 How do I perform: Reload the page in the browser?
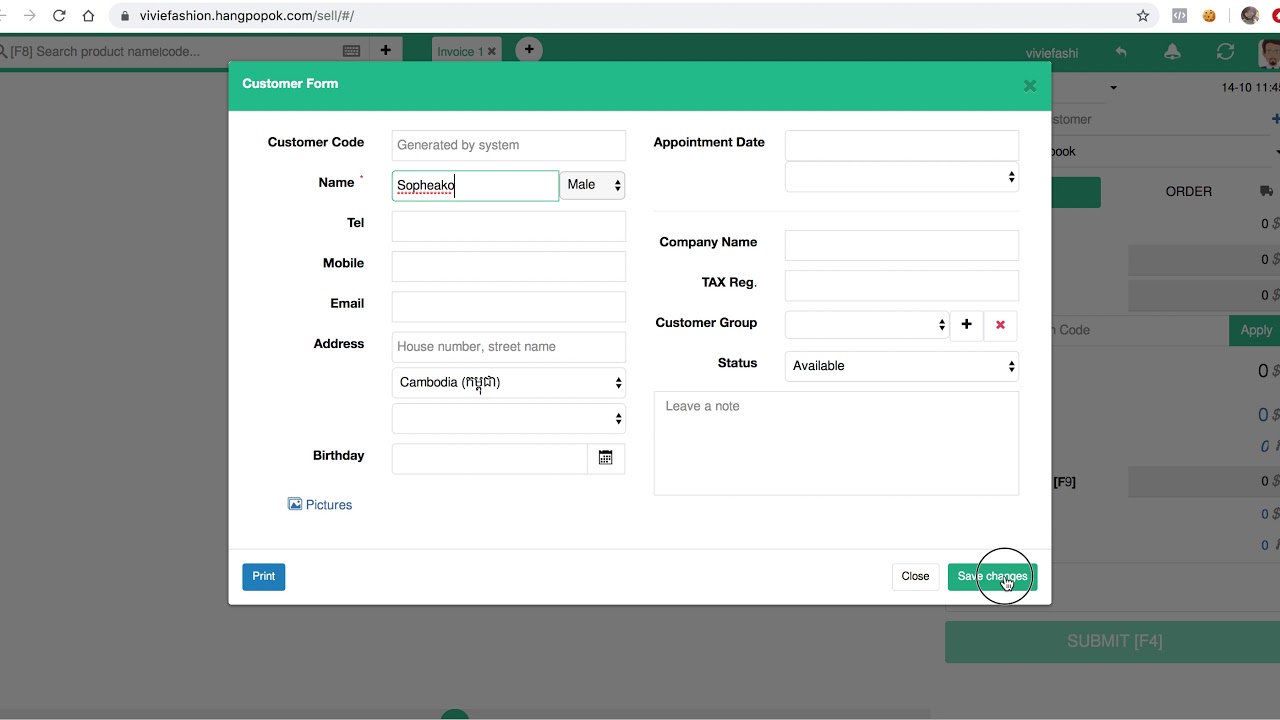[59, 16]
